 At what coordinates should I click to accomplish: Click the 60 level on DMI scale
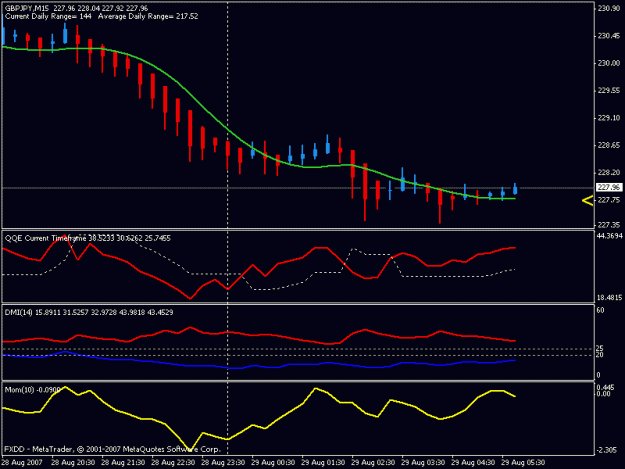tap(600, 310)
